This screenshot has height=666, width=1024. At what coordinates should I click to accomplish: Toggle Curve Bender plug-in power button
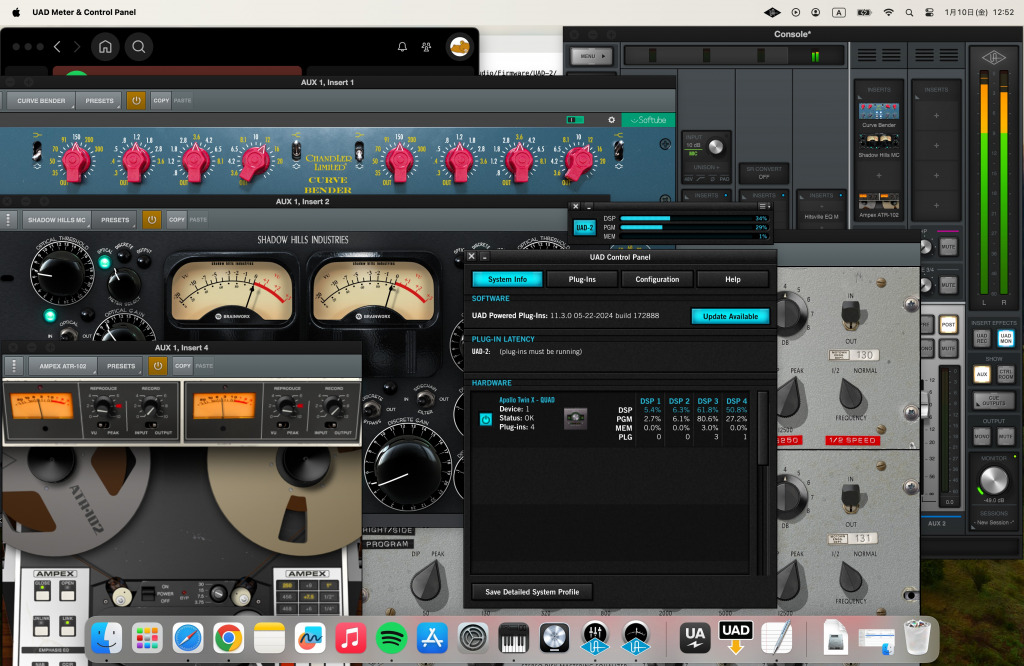point(135,100)
